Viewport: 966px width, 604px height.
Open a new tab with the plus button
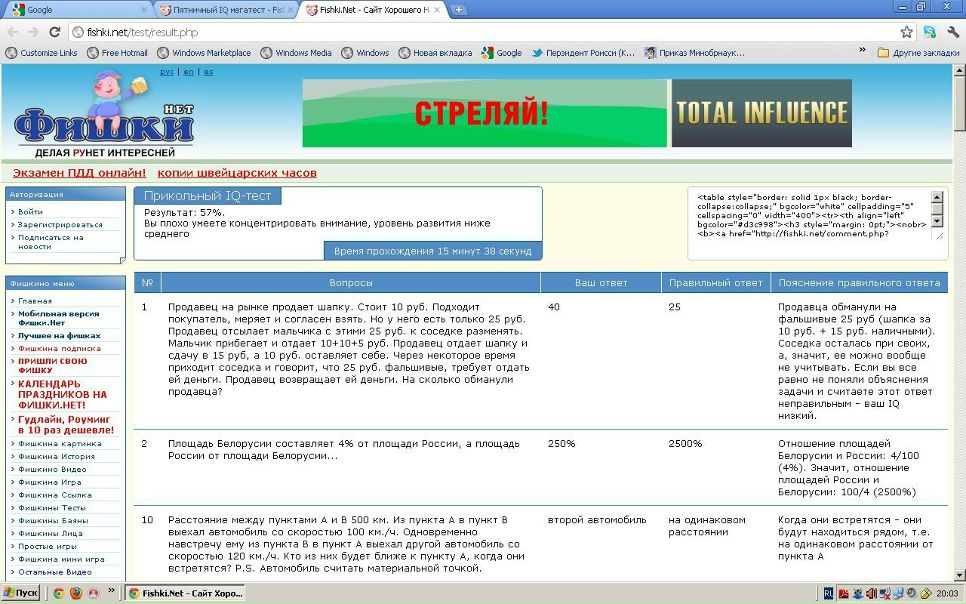coord(458,9)
